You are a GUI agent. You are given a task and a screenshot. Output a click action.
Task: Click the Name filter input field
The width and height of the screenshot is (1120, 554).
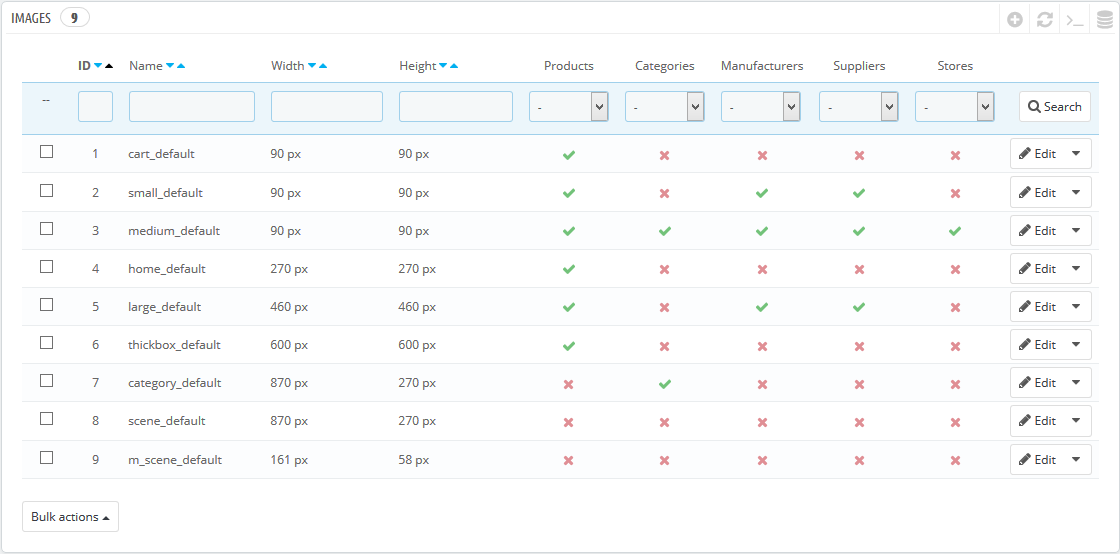(x=191, y=106)
